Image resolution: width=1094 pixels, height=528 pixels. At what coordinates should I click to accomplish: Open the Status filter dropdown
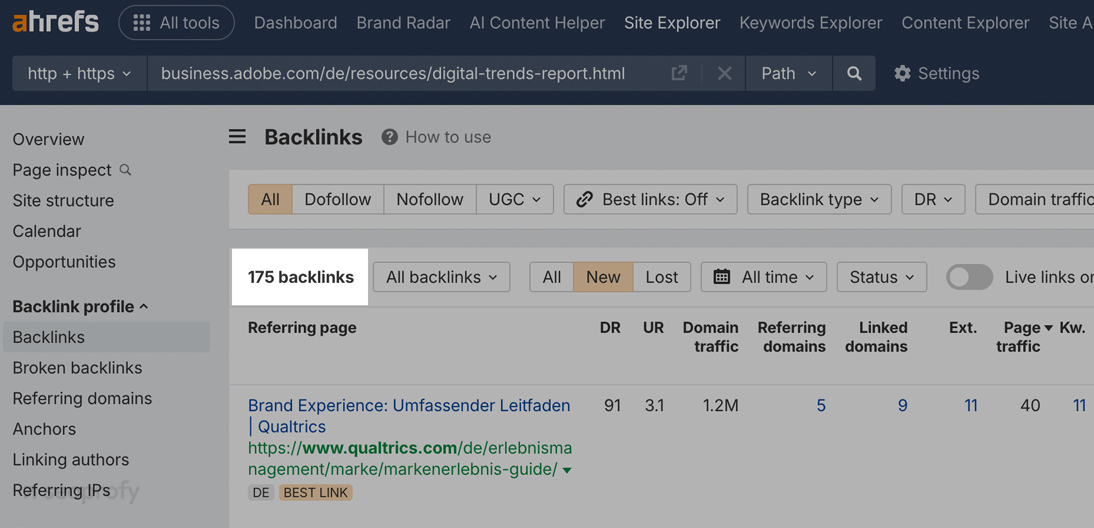click(x=882, y=277)
